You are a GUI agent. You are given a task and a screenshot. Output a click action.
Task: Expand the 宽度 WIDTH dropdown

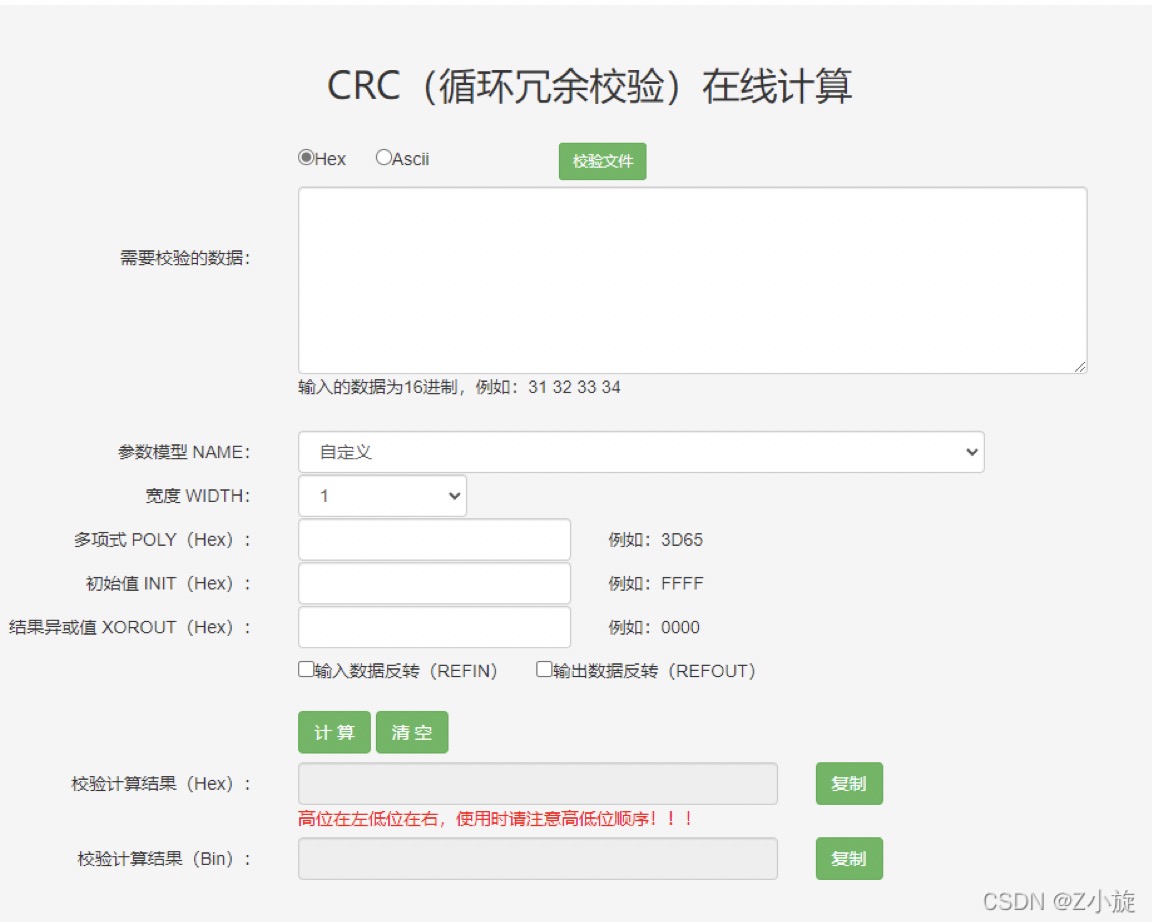click(382, 496)
